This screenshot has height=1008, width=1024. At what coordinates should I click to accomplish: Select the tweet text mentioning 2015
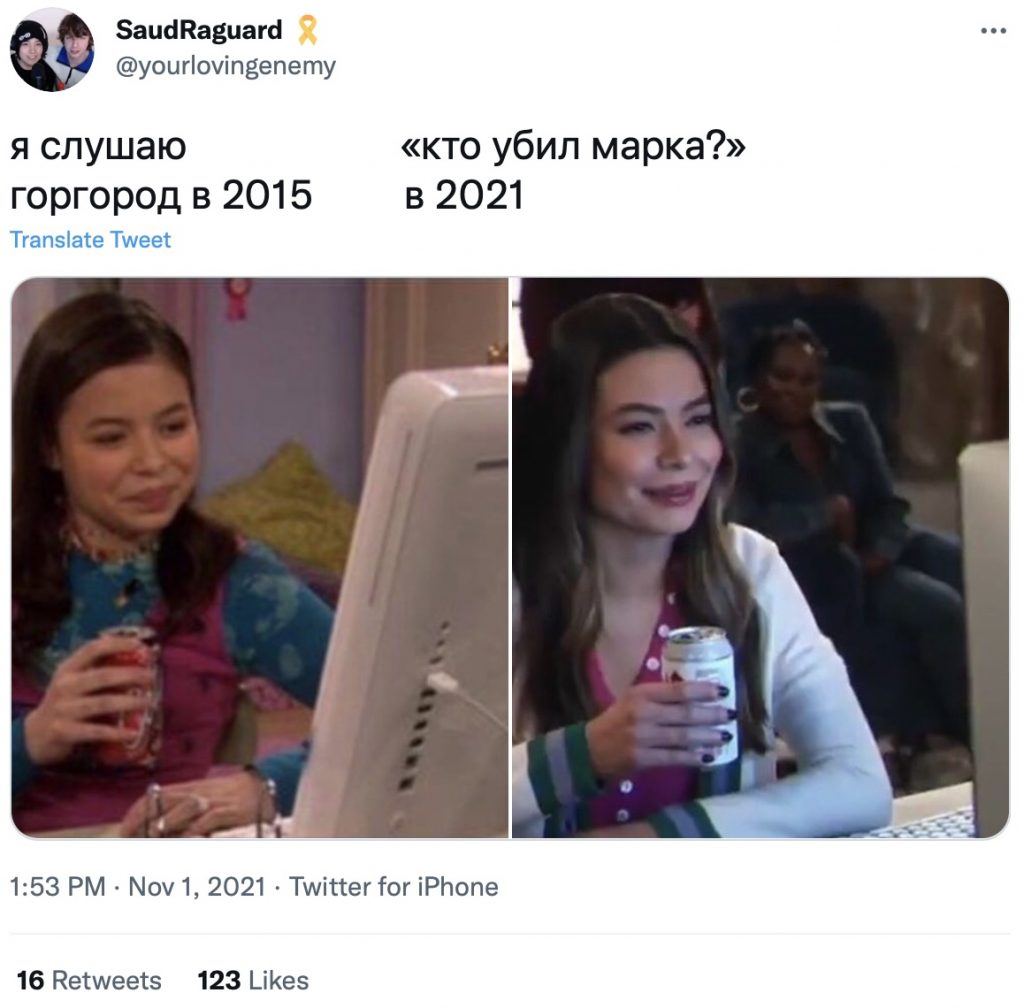[x=161, y=171]
